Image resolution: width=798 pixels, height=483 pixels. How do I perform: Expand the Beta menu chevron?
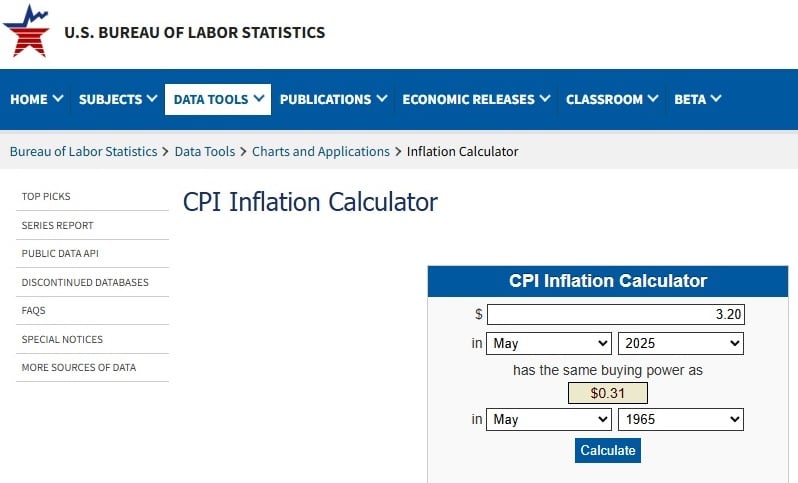[716, 99]
